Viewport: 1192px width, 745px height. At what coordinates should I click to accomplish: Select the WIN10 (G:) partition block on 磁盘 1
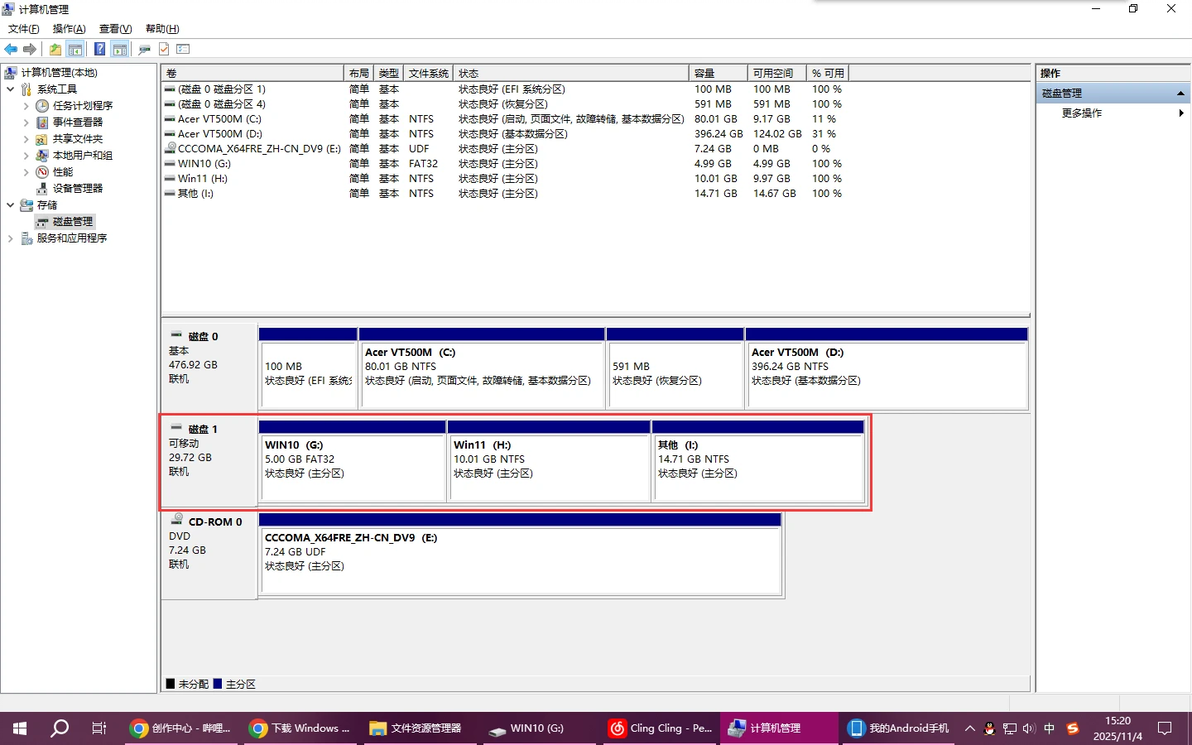[x=352, y=465]
